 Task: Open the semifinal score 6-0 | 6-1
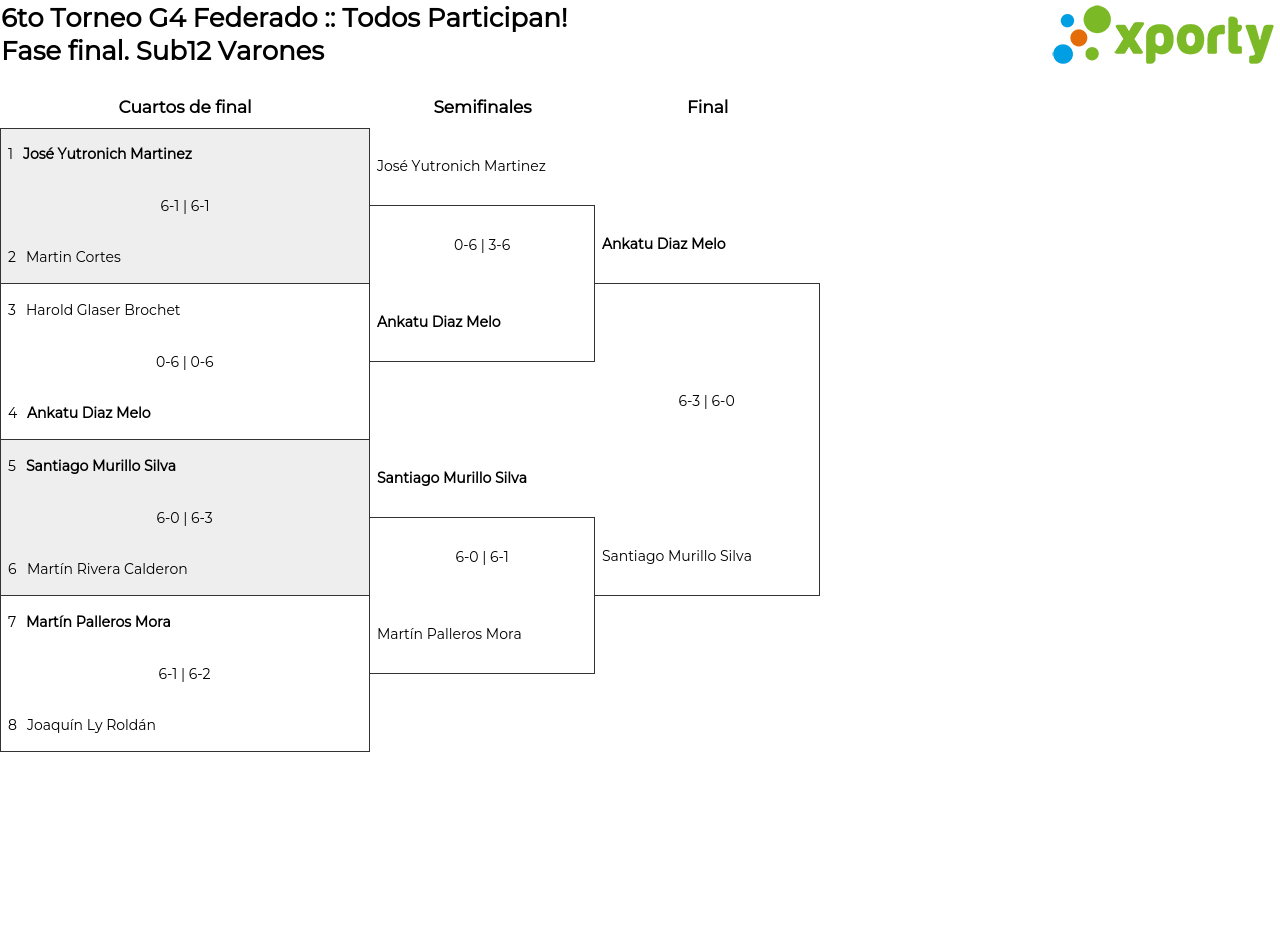(x=482, y=557)
